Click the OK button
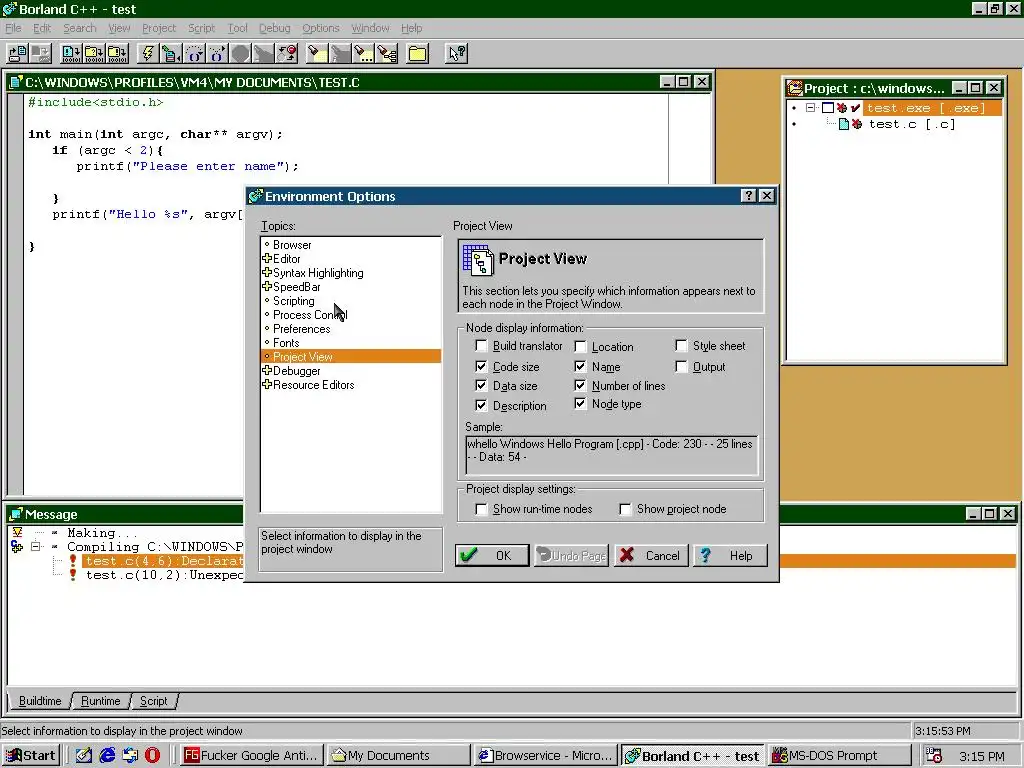This screenshot has width=1024, height=768. click(492, 555)
